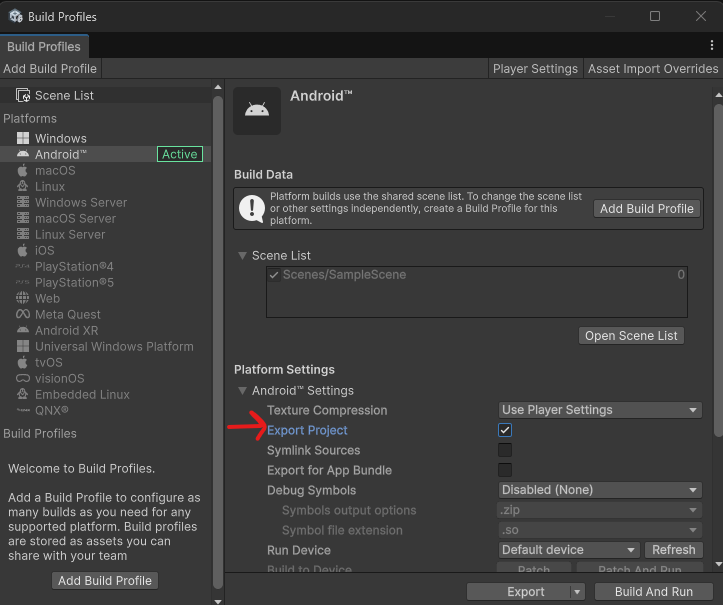Click the macOS apple icon
Viewport: 723px width, 605px height.
click(23, 170)
